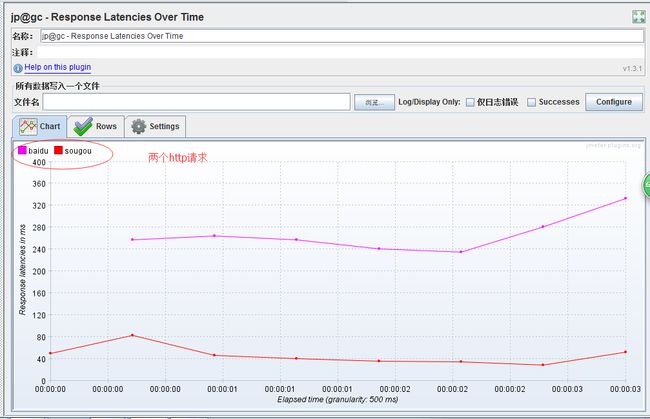Click the magenta baidu legend swatch
The width and height of the screenshot is (650, 419).
click(22, 150)
